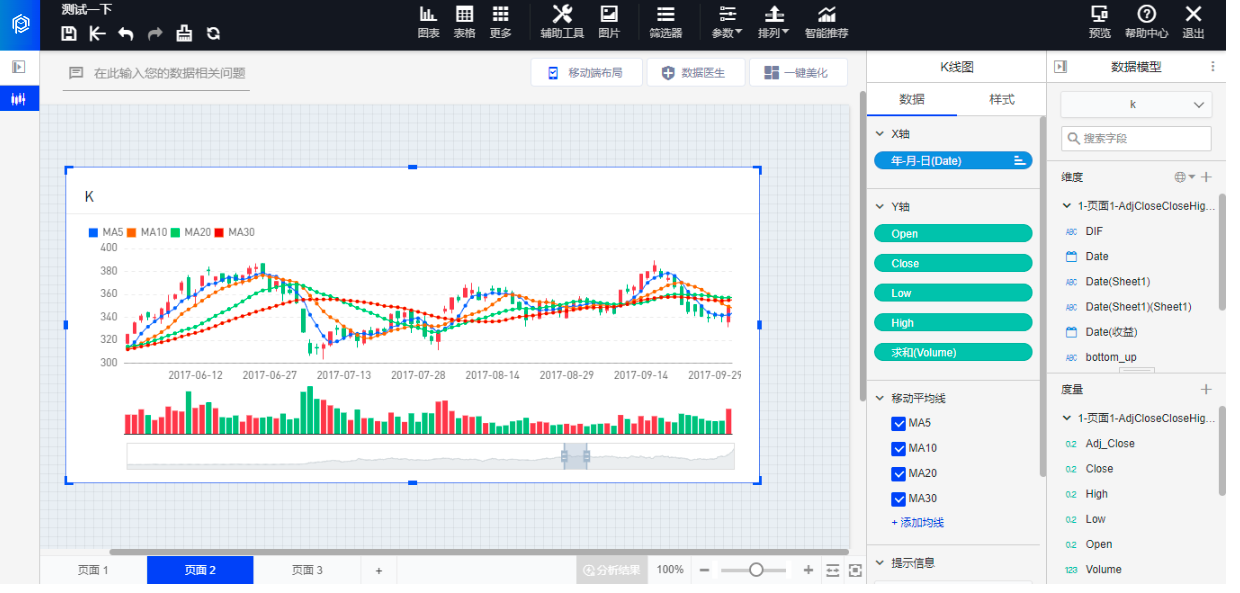Click the 添加均线 add average line link
This screenshot has width=1240, height=593.
918,523
